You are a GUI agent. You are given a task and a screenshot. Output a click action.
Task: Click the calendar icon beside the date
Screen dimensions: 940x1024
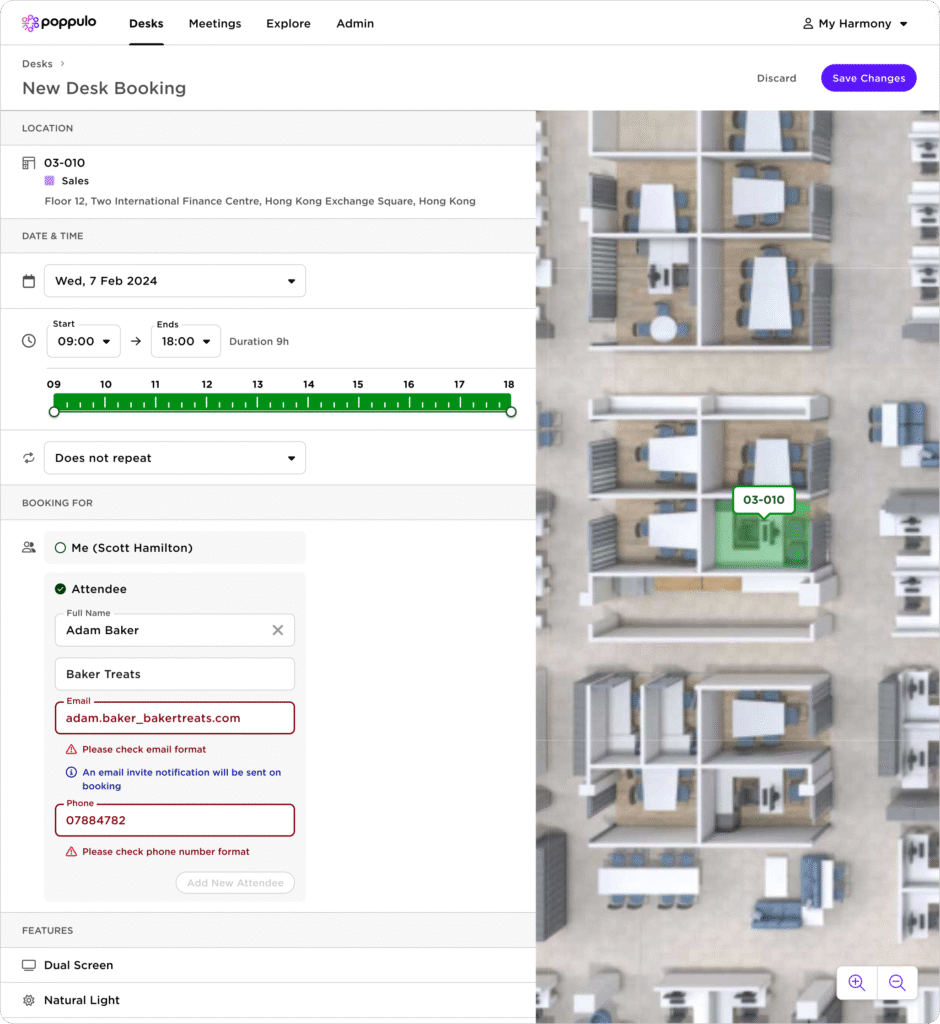coord(29,281)
